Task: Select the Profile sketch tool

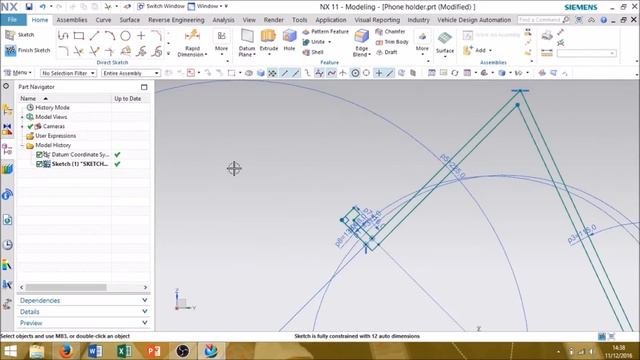Action: pos(63,36)
